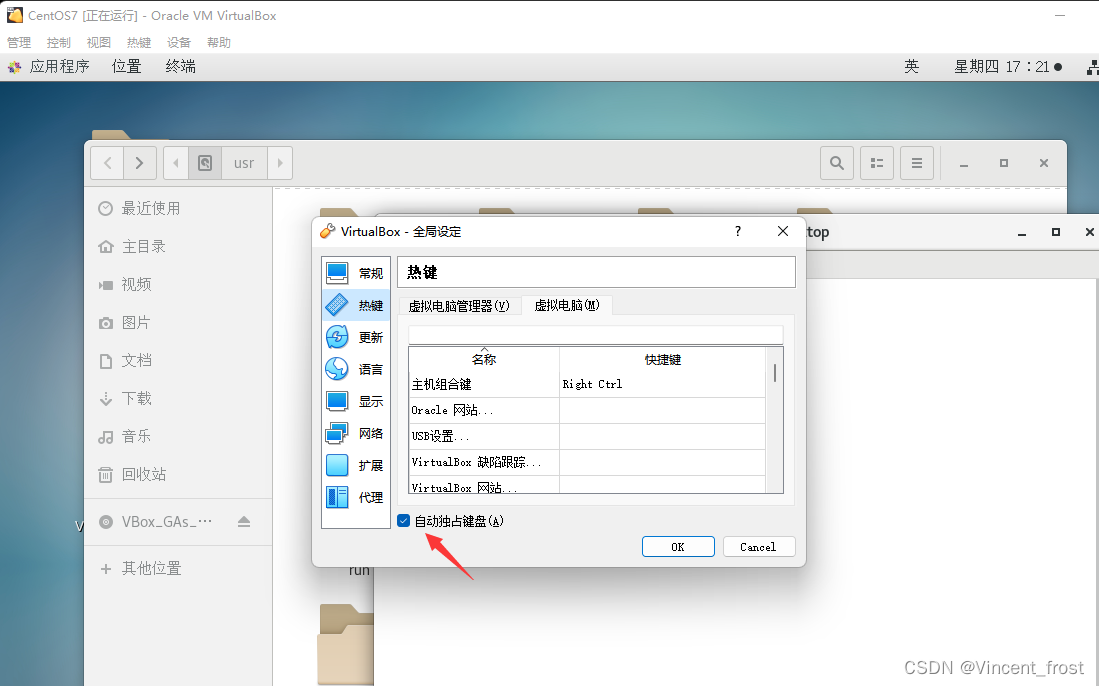Click the help question mark in dialog
The height and width of the screenshot is (686, 1099).
(738, 231)
